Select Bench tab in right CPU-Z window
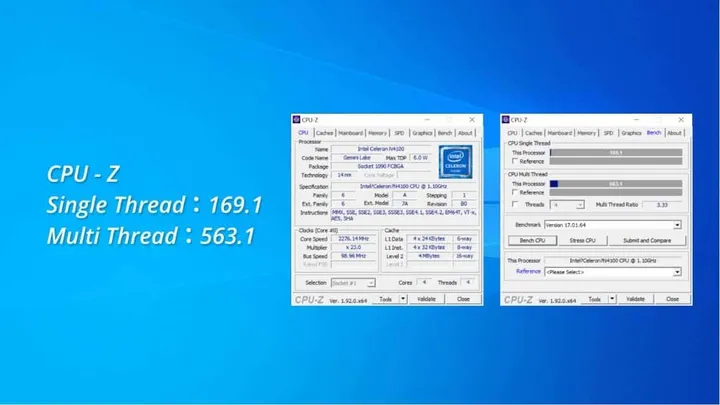 coord(654,133)
